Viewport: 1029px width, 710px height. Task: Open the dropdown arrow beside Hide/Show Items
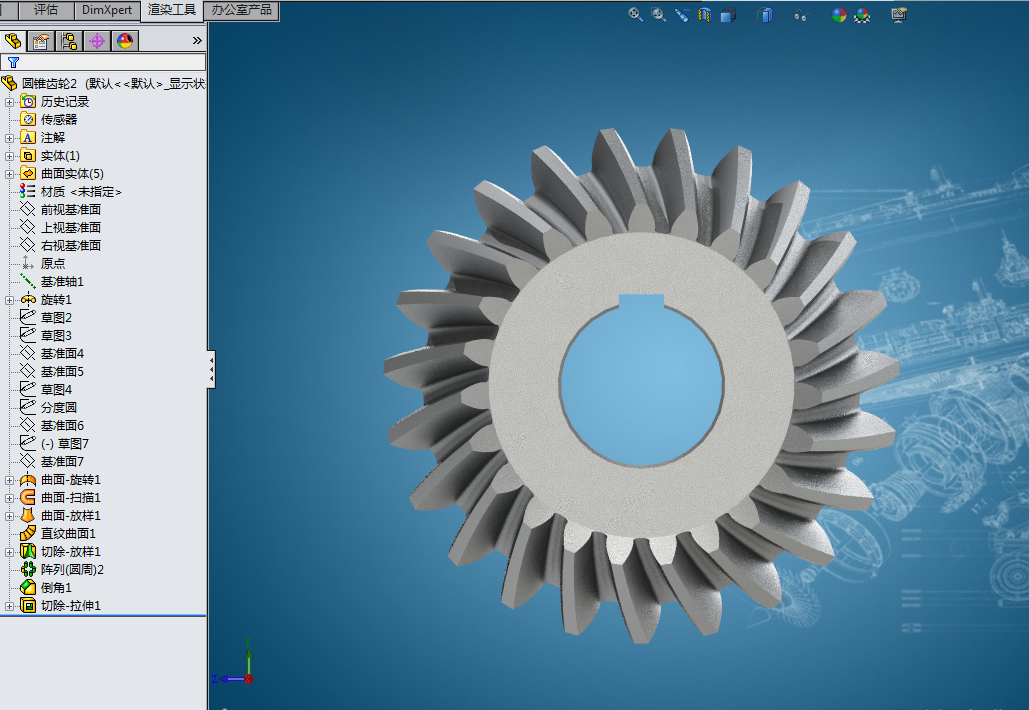pos(820,16)
